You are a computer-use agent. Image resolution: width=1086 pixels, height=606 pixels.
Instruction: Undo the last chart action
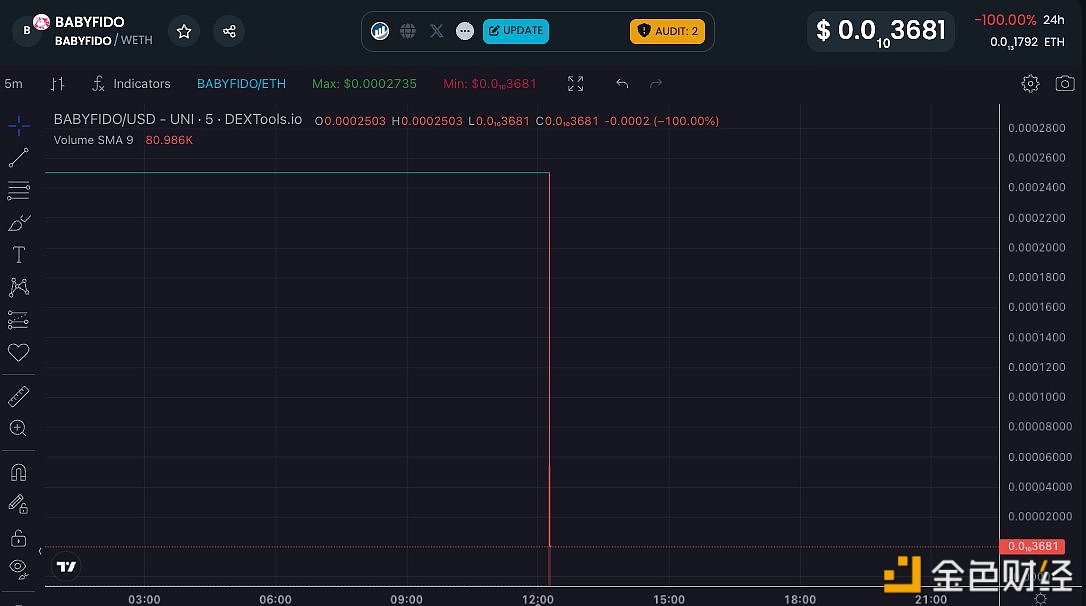click(622, 84)
